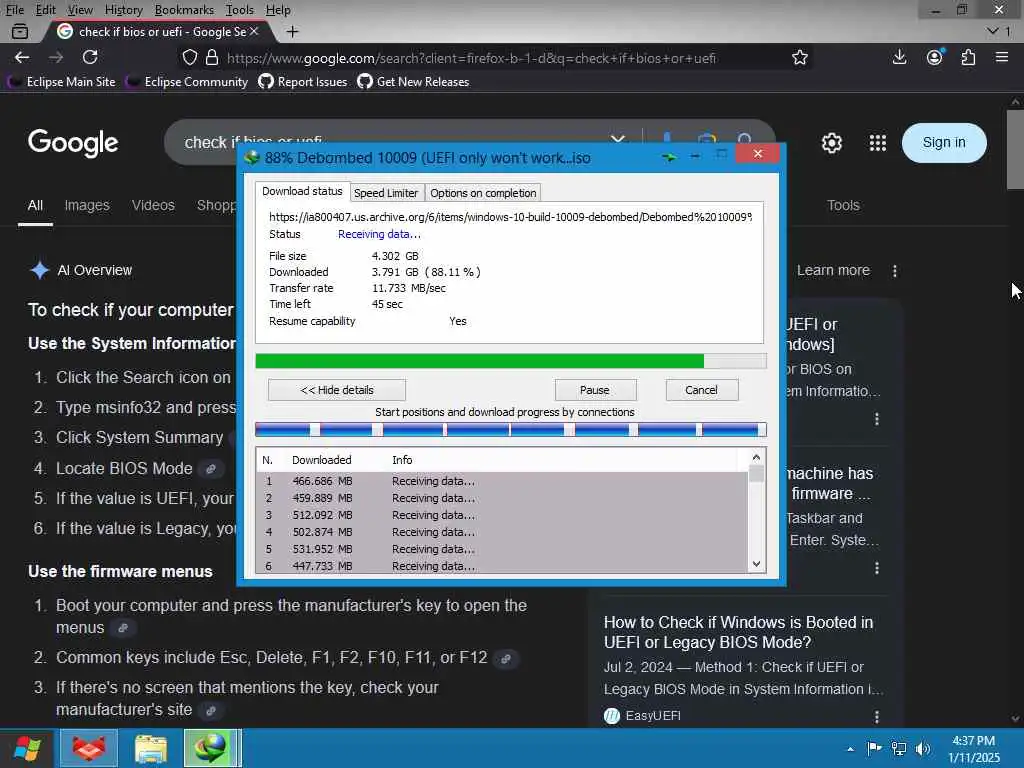Open the History menu

point(123,10)
